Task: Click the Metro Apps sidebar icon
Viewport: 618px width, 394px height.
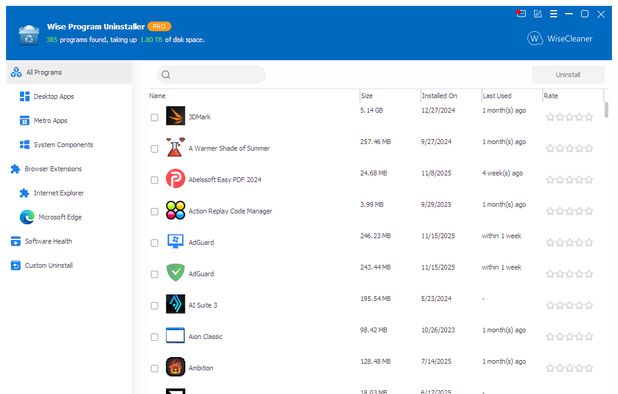Action: click(24, 121)
